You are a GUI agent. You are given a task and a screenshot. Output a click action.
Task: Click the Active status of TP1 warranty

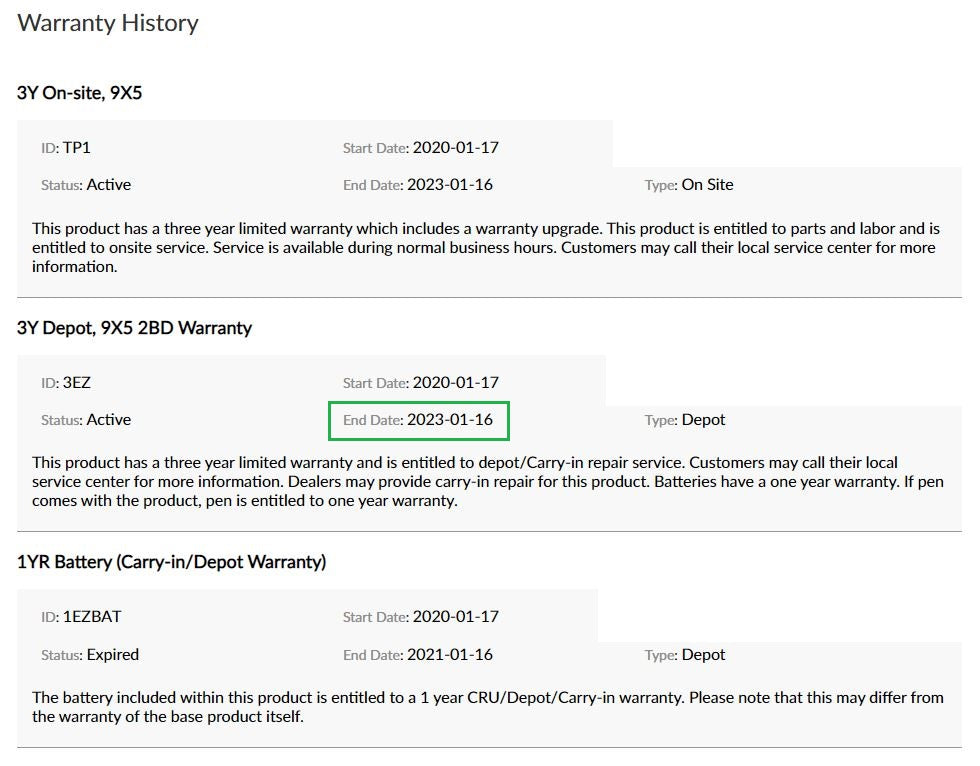(109, 185)
